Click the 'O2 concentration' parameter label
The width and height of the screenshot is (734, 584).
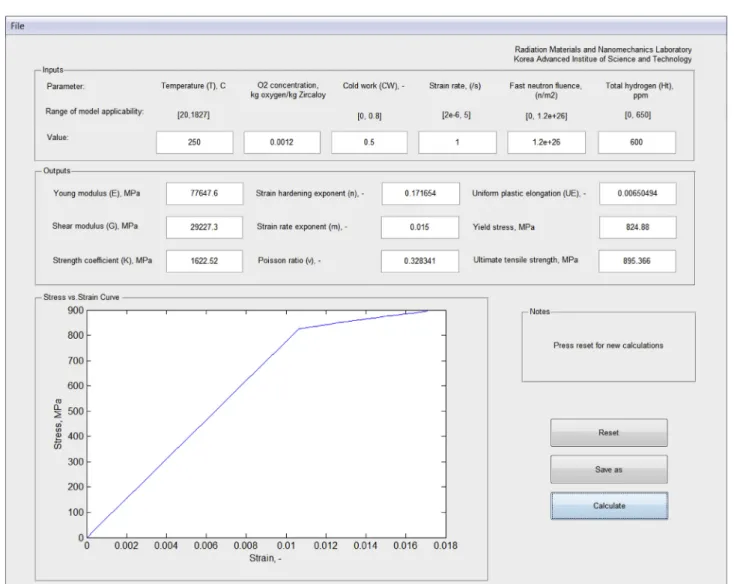pos(288,90)
